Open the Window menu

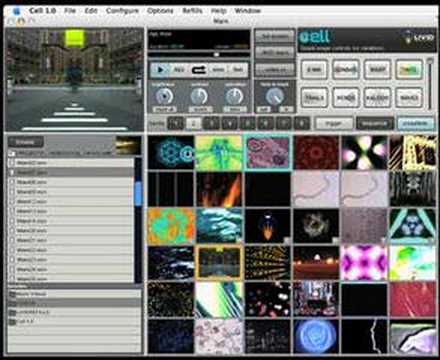247,11
